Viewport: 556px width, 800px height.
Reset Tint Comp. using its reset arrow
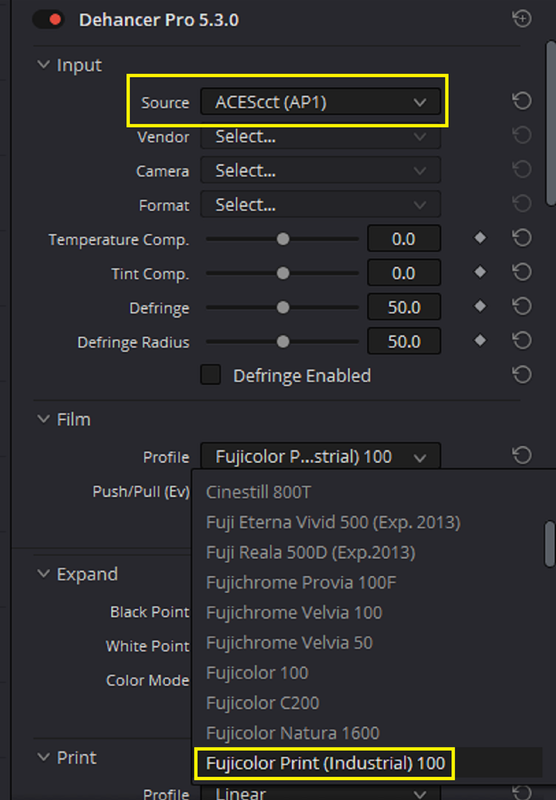coord(522,272)
